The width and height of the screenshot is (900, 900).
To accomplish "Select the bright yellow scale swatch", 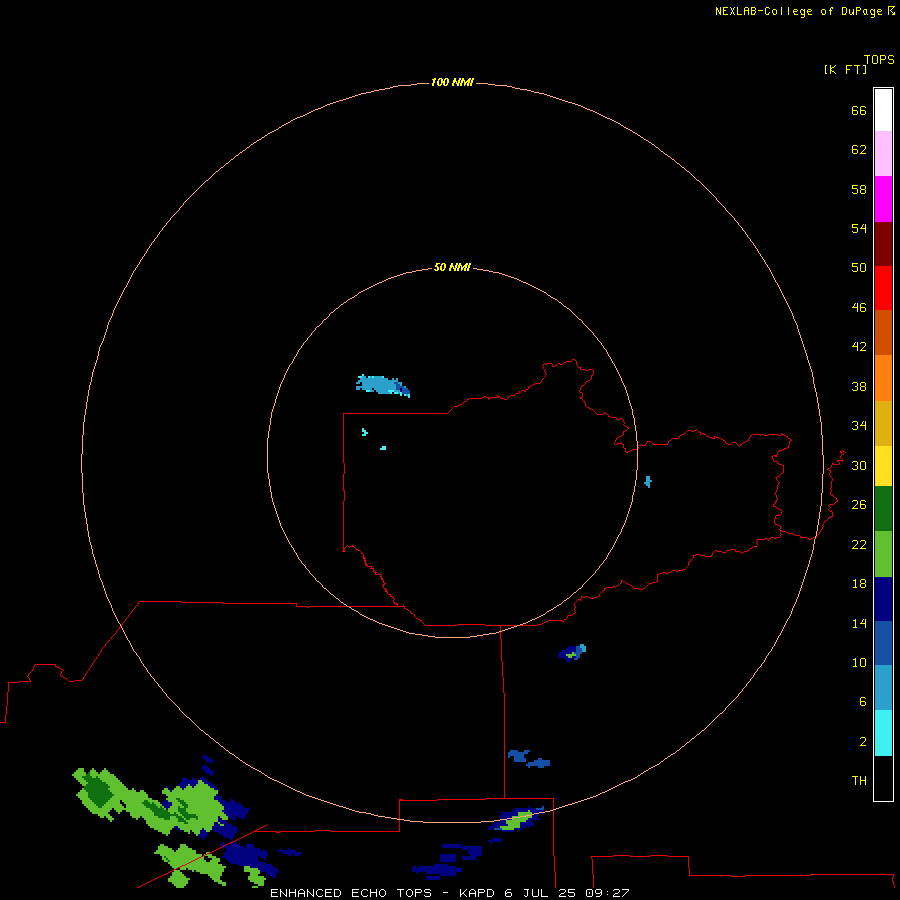I will [883, 466].
